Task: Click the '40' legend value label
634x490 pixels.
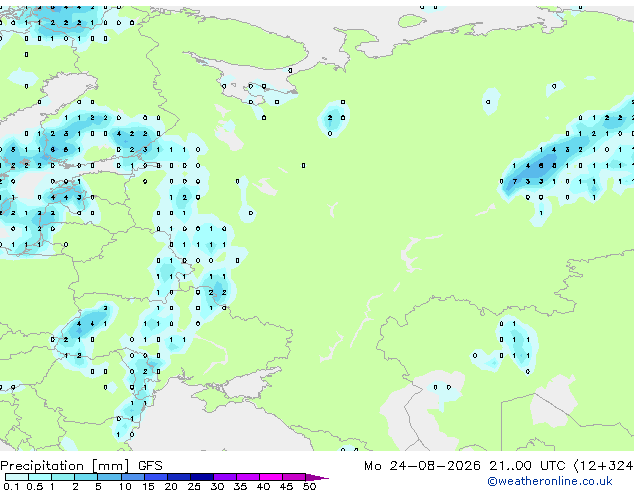Action: (x=264, y=486)
